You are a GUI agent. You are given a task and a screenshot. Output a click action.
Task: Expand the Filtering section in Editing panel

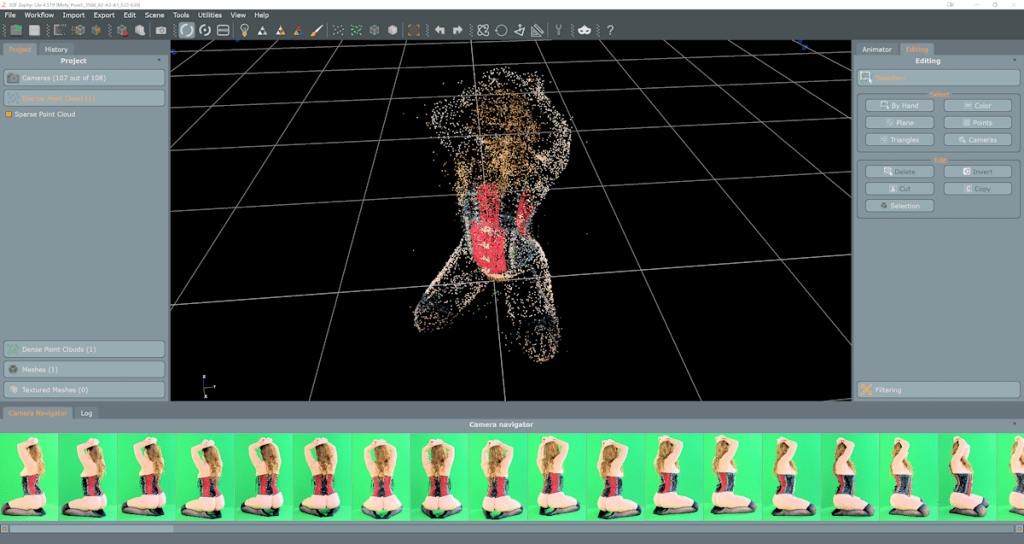point(937,390)
